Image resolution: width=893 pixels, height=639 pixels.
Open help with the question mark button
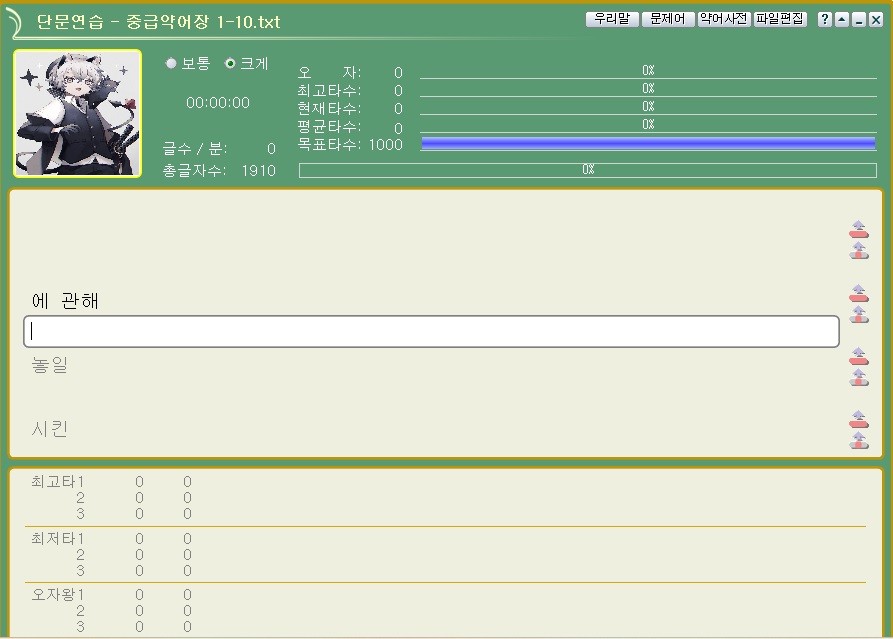[x=824, y=20]
